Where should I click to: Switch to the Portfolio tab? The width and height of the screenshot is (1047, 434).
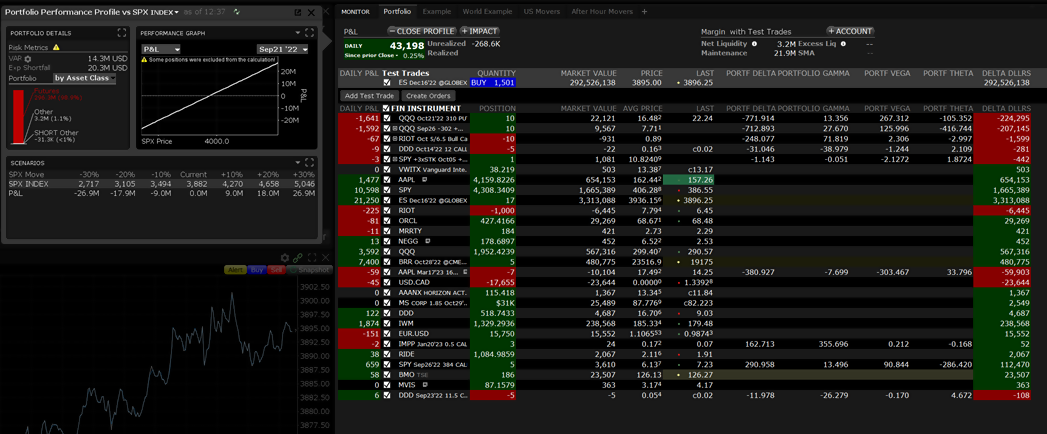pyautogui.click(x=397, y=12)
